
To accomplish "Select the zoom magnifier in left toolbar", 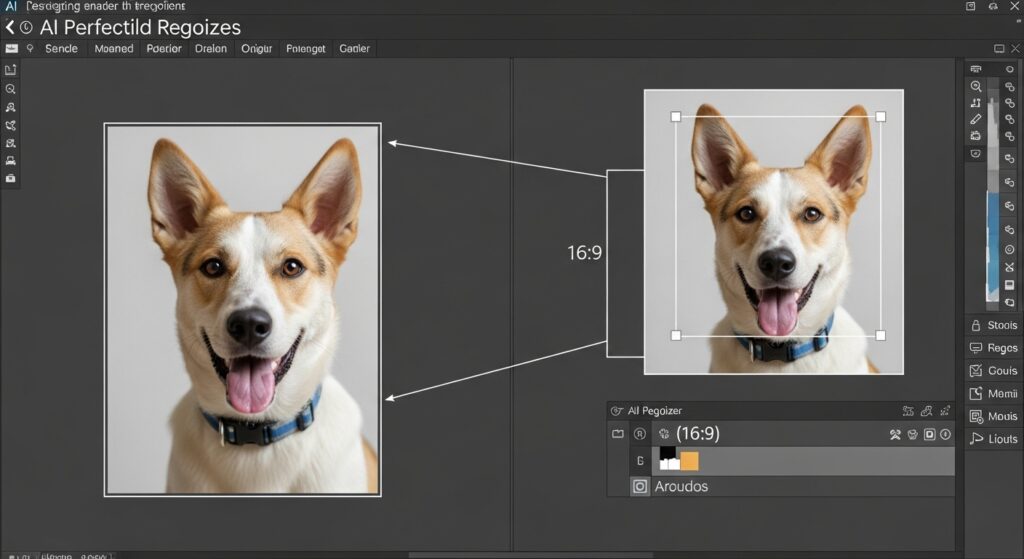I will pyautogui.click(x=11, y=88).
